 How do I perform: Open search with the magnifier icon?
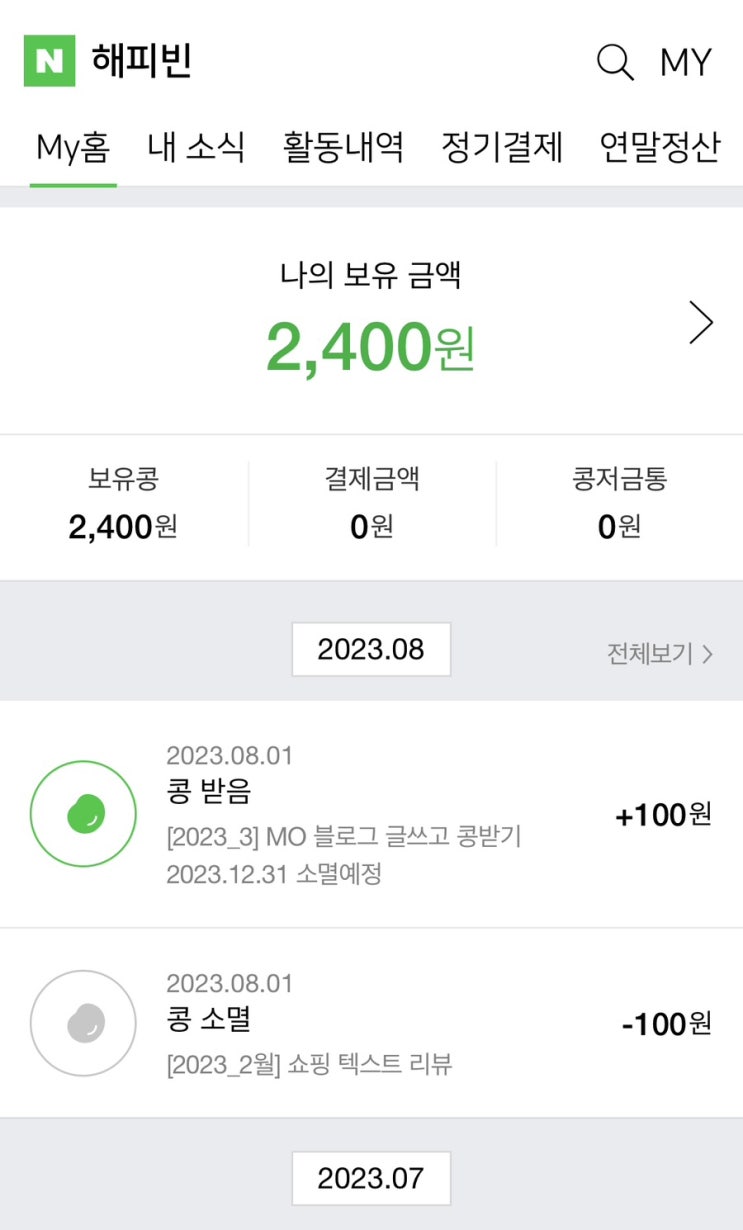point(615,62)
